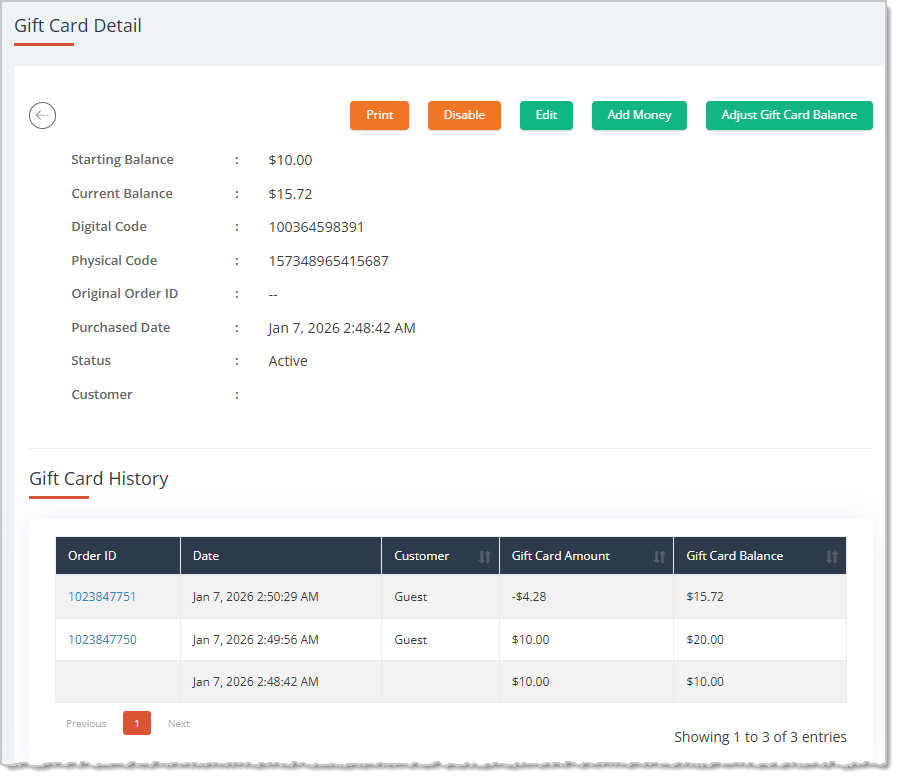Open order 1023847750 link

(102, 640)
